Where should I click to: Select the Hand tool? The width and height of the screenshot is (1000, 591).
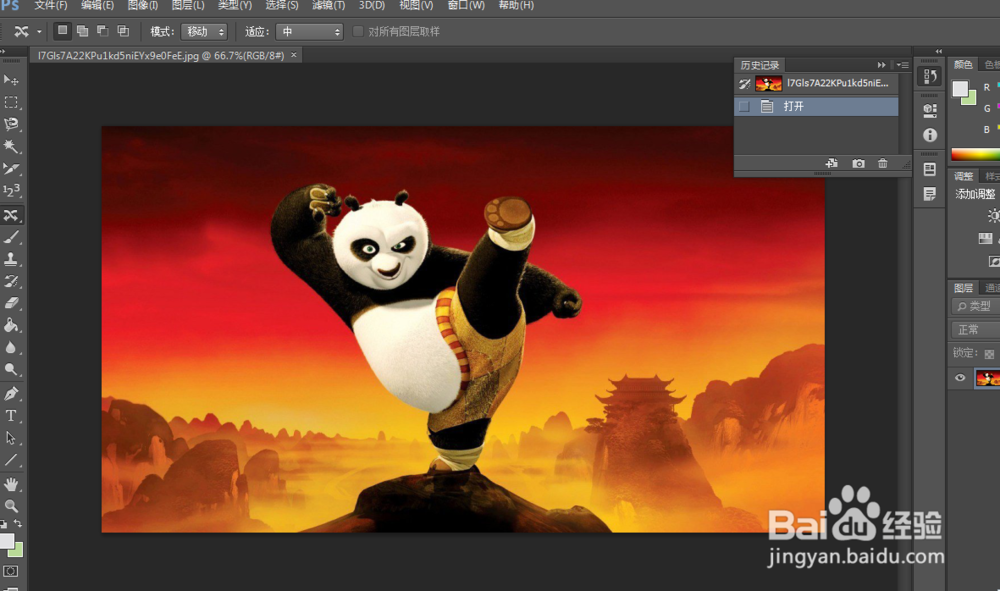coord(11,484)
